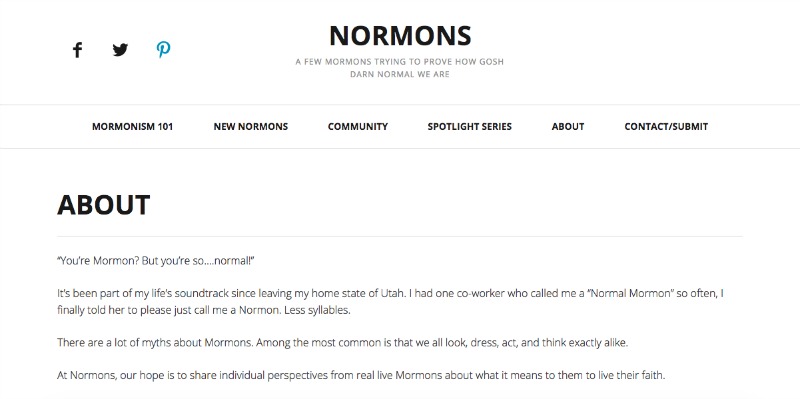Open the Facebook social icon

click(77, 50)
